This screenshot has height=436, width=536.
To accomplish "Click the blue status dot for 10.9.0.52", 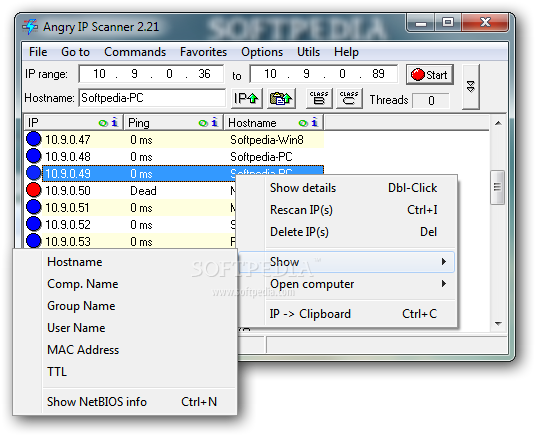I will click(34, 224).
